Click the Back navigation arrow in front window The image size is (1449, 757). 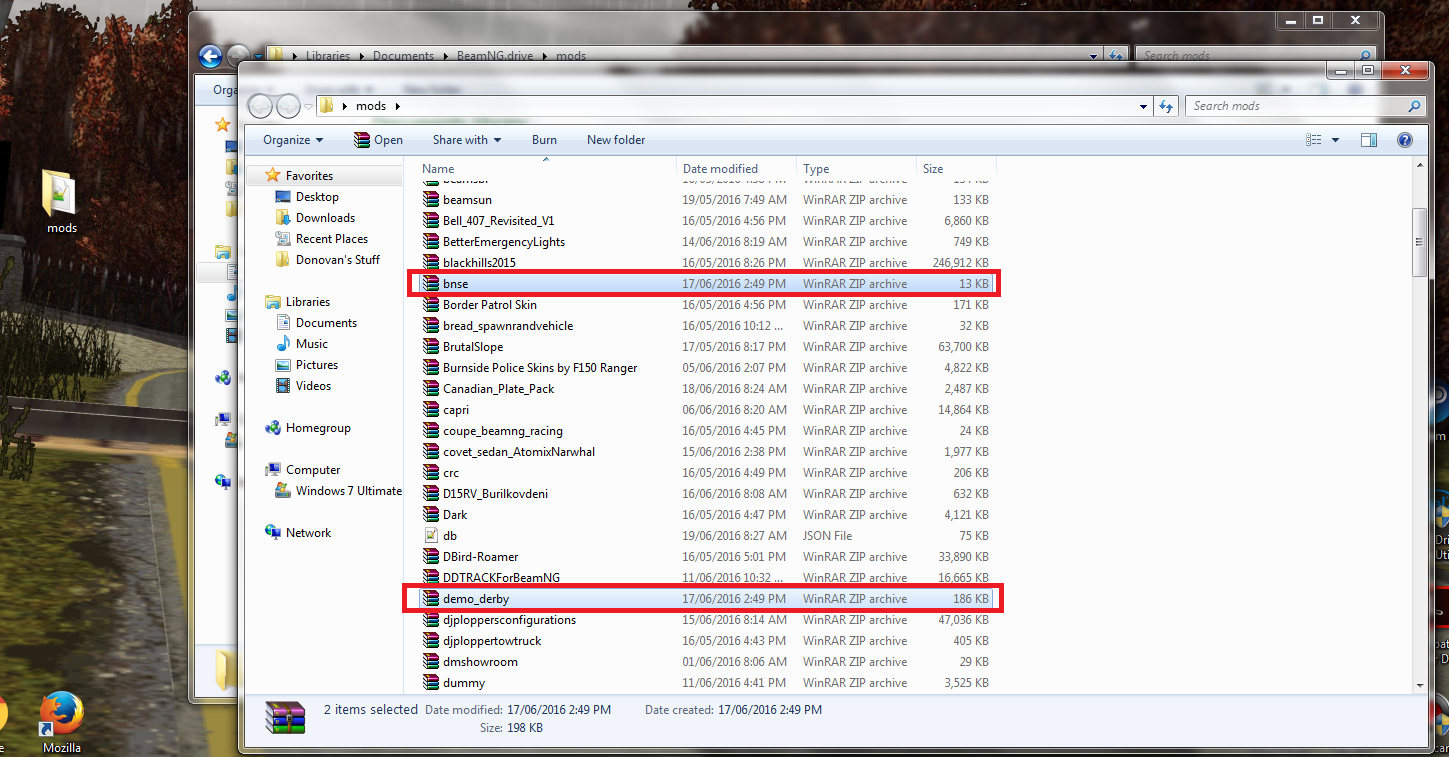[x=260, y=106]
